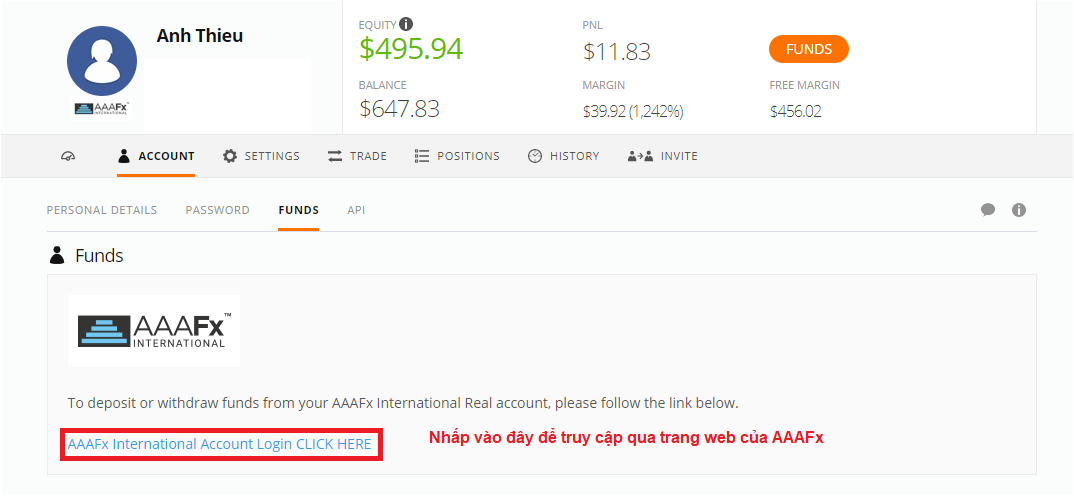Image resolution: width=1074 pixels, height=496 pixels.
Task: Switch to the Trade tab
Action: 357,156
